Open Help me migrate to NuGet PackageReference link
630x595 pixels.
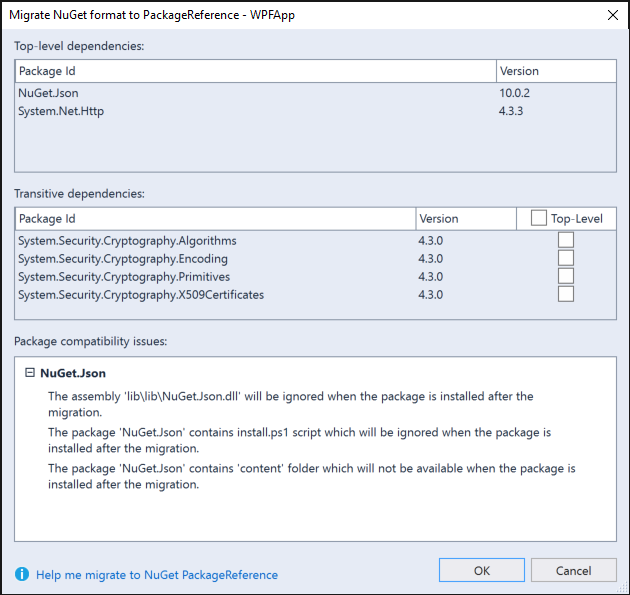coord(157,575)
